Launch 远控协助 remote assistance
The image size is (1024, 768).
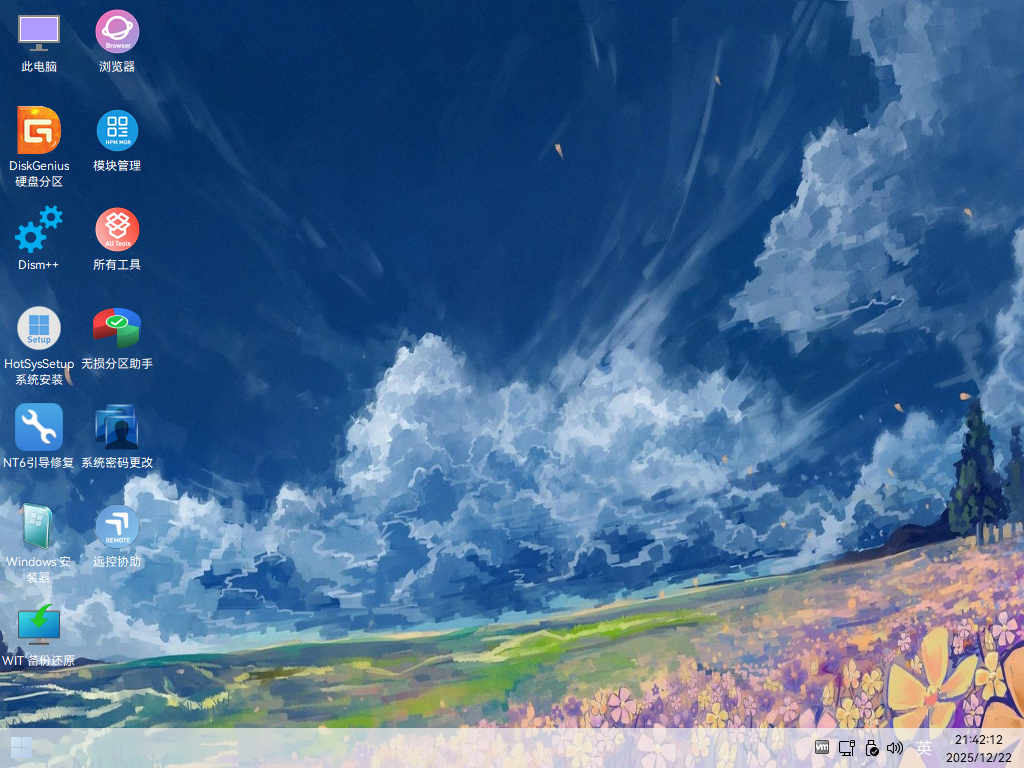click(117, 526)
